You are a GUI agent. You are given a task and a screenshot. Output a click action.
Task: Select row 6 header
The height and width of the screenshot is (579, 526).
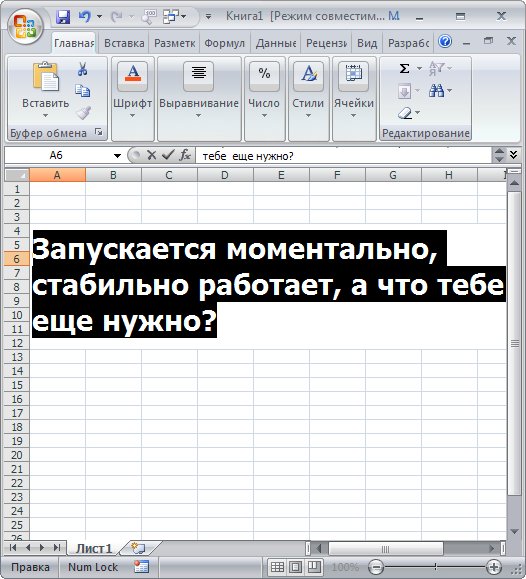coord(17,259)
